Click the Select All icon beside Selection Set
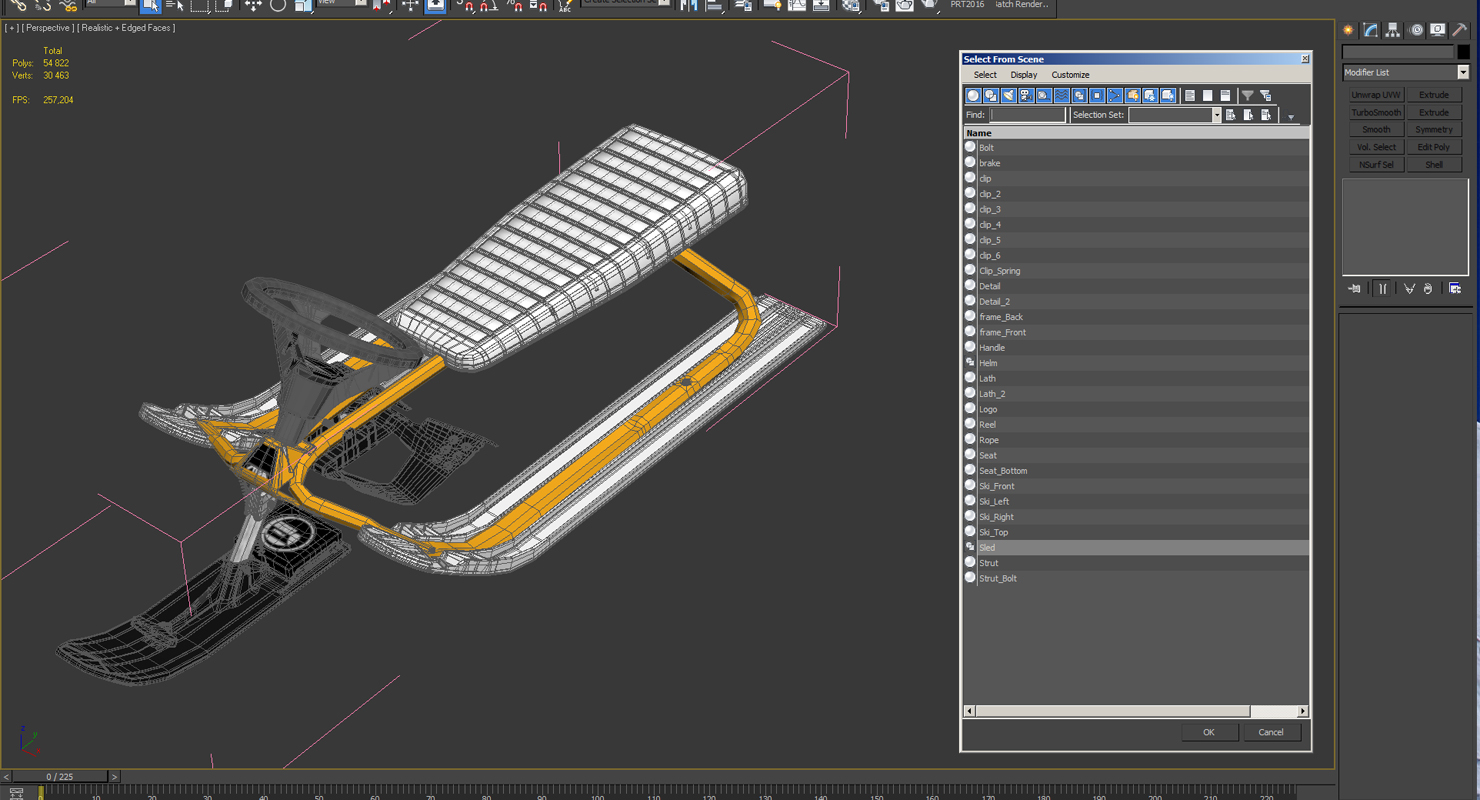Image resolution: width=1480 pixels, height=800 pixels. [x=1231, y=115]
